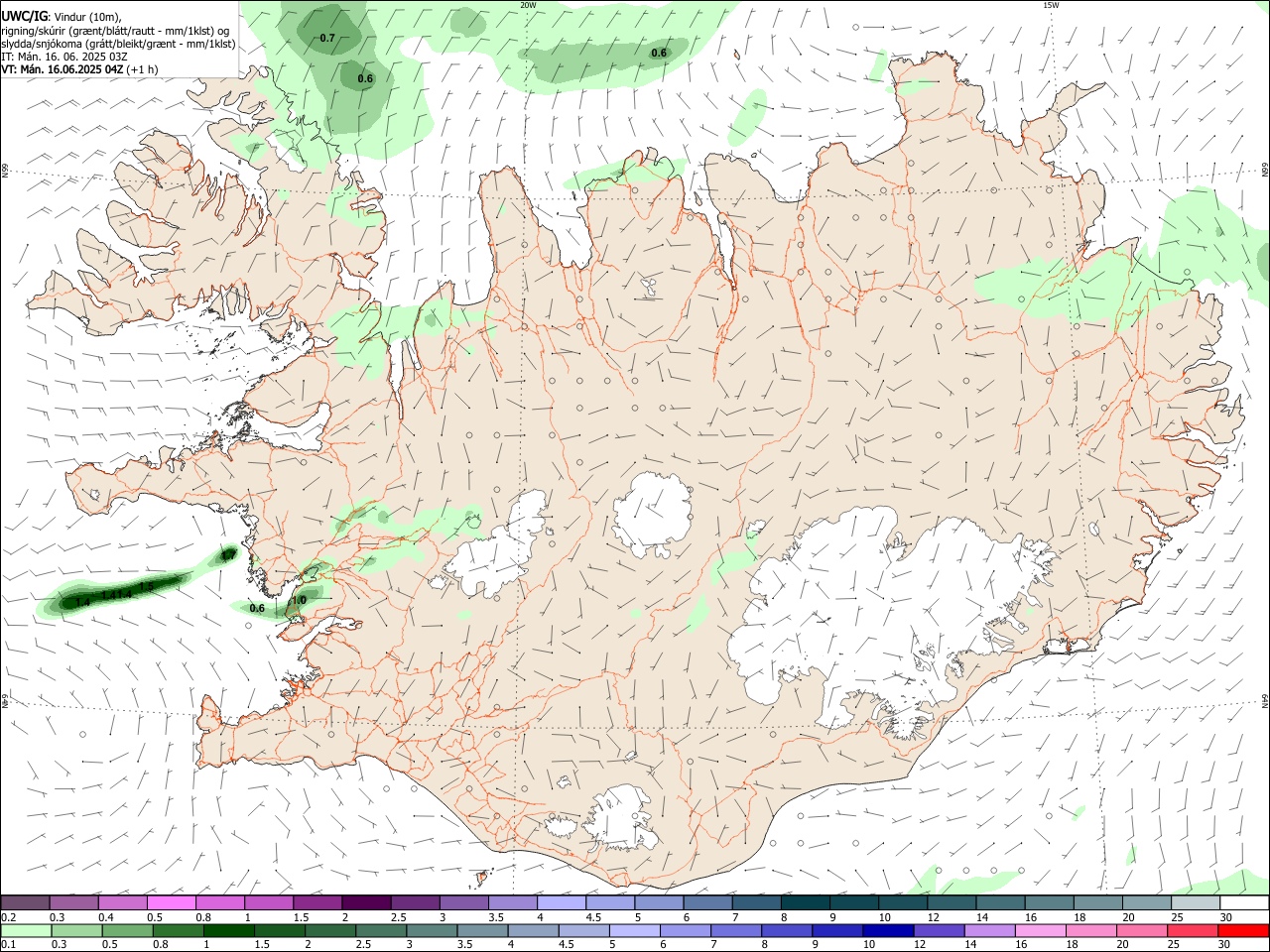Click the 0.7 precipitation label in the northwest
Viewport: 1270px width, 952px height.
pos(327,38)
